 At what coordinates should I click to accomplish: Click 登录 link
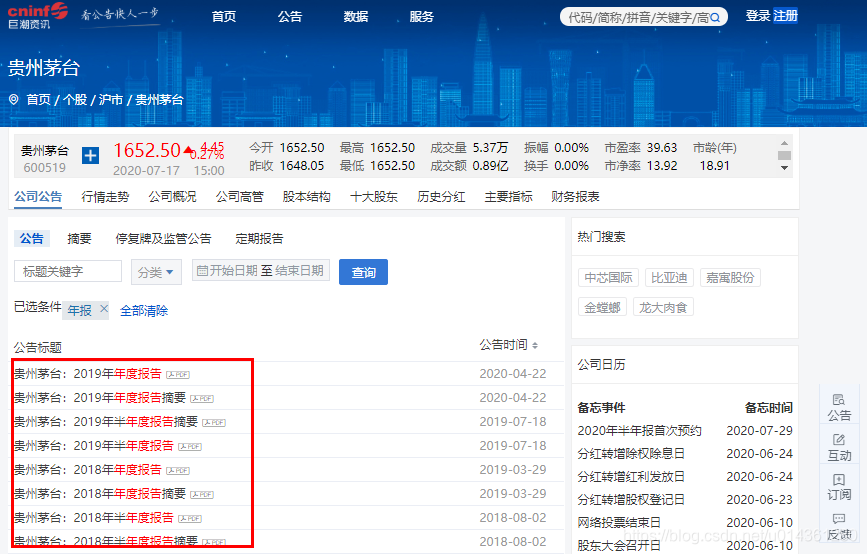[758, 16]
